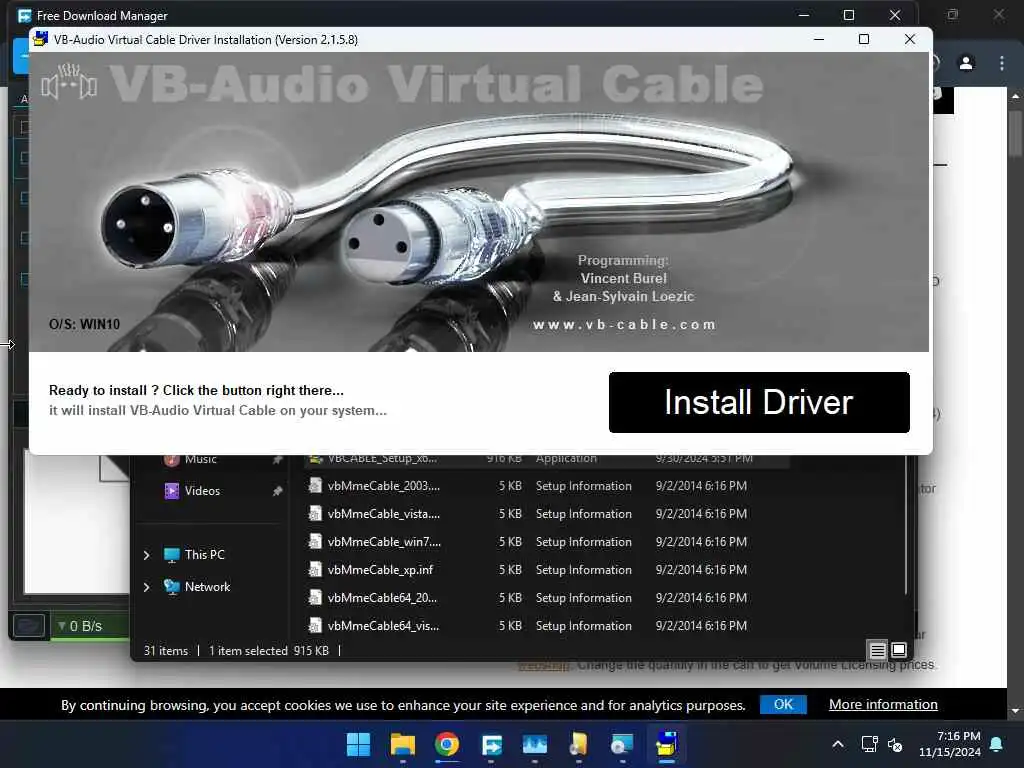The height and width of the screenshot is (768, 1024).
Task: Minimize the VB-Audio installer window
Action: pos(818,39)
